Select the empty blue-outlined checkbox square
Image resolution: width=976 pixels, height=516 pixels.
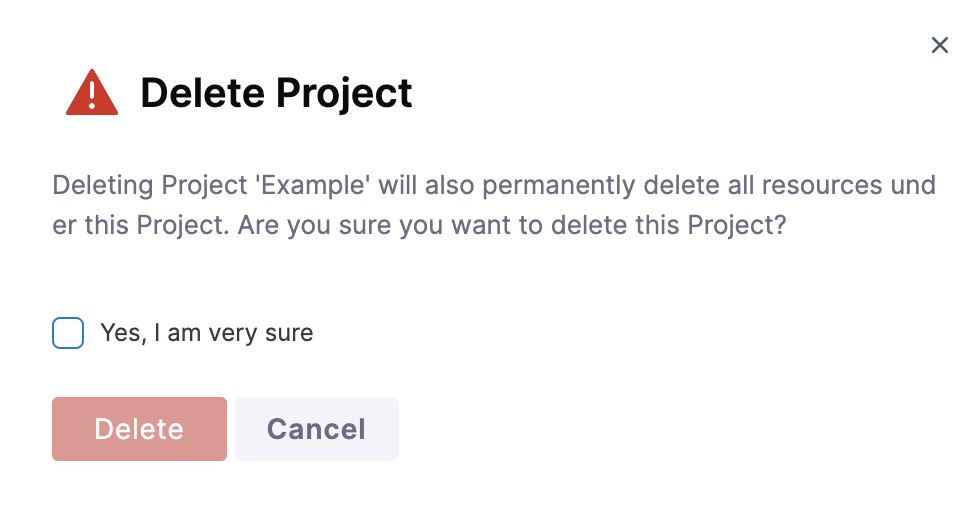(x=68, y=333)
